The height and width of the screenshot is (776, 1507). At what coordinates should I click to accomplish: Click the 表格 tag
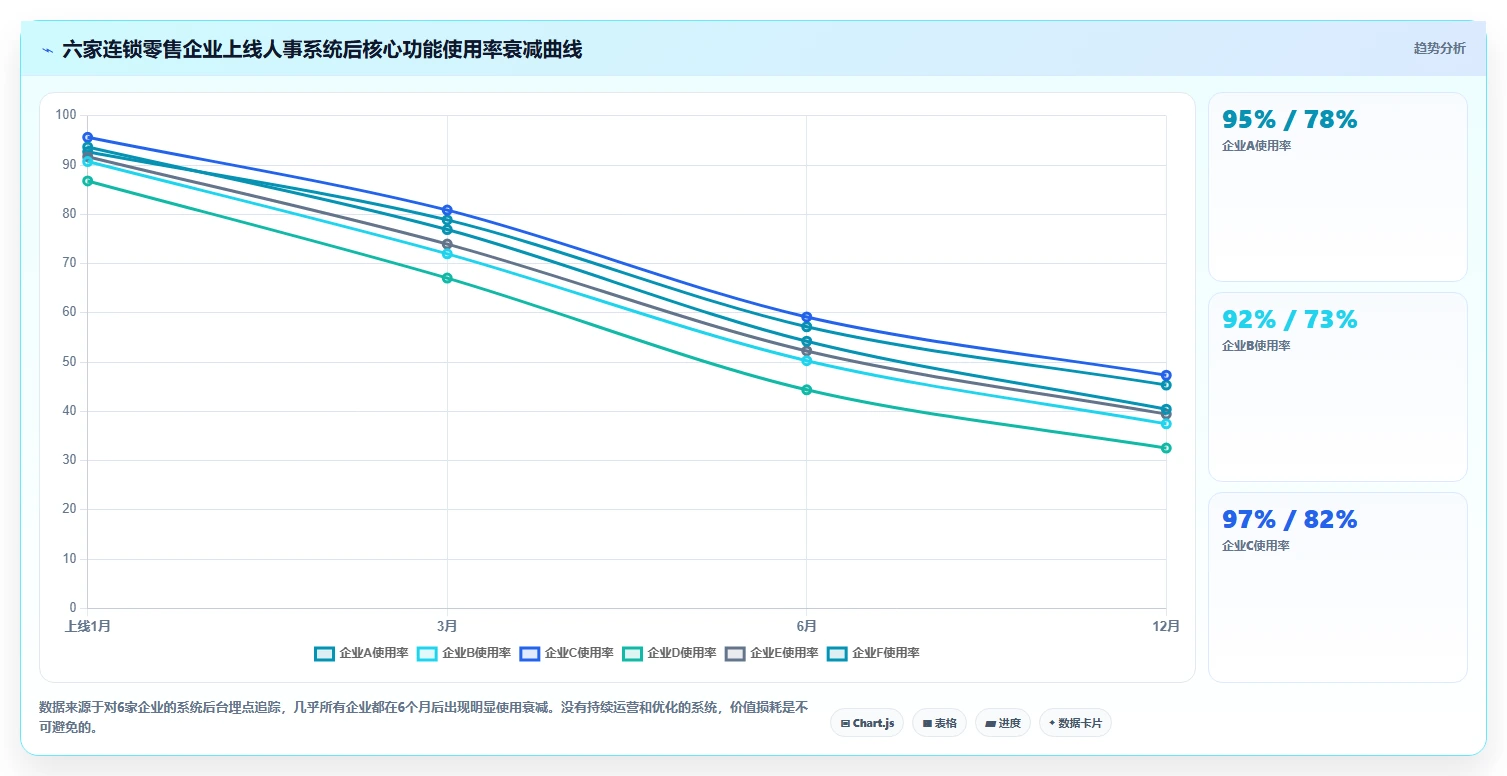[939, 723]
